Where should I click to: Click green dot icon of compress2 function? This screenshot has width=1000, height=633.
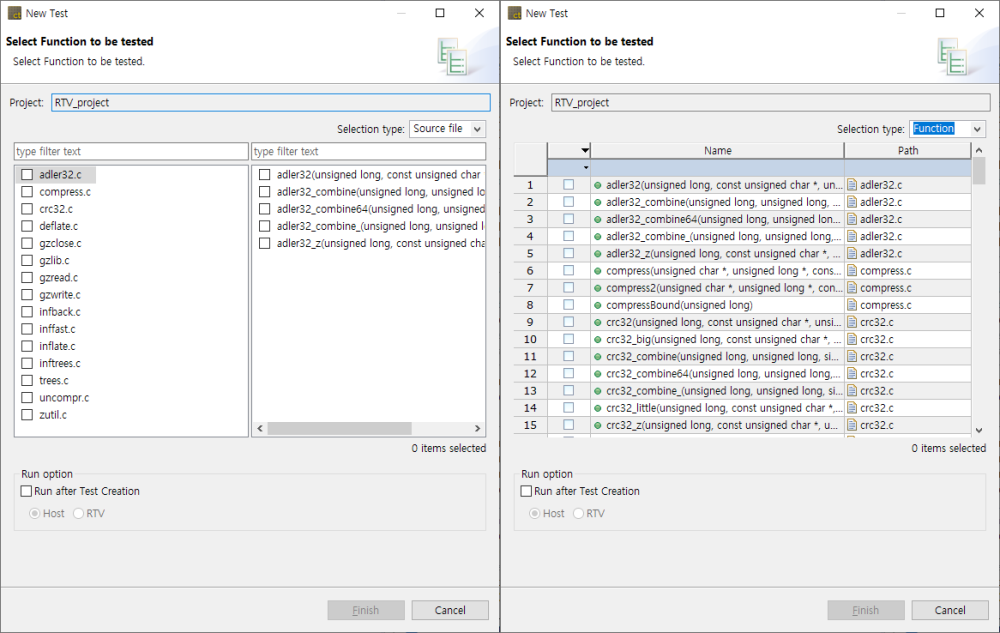[x=598, y=288]
